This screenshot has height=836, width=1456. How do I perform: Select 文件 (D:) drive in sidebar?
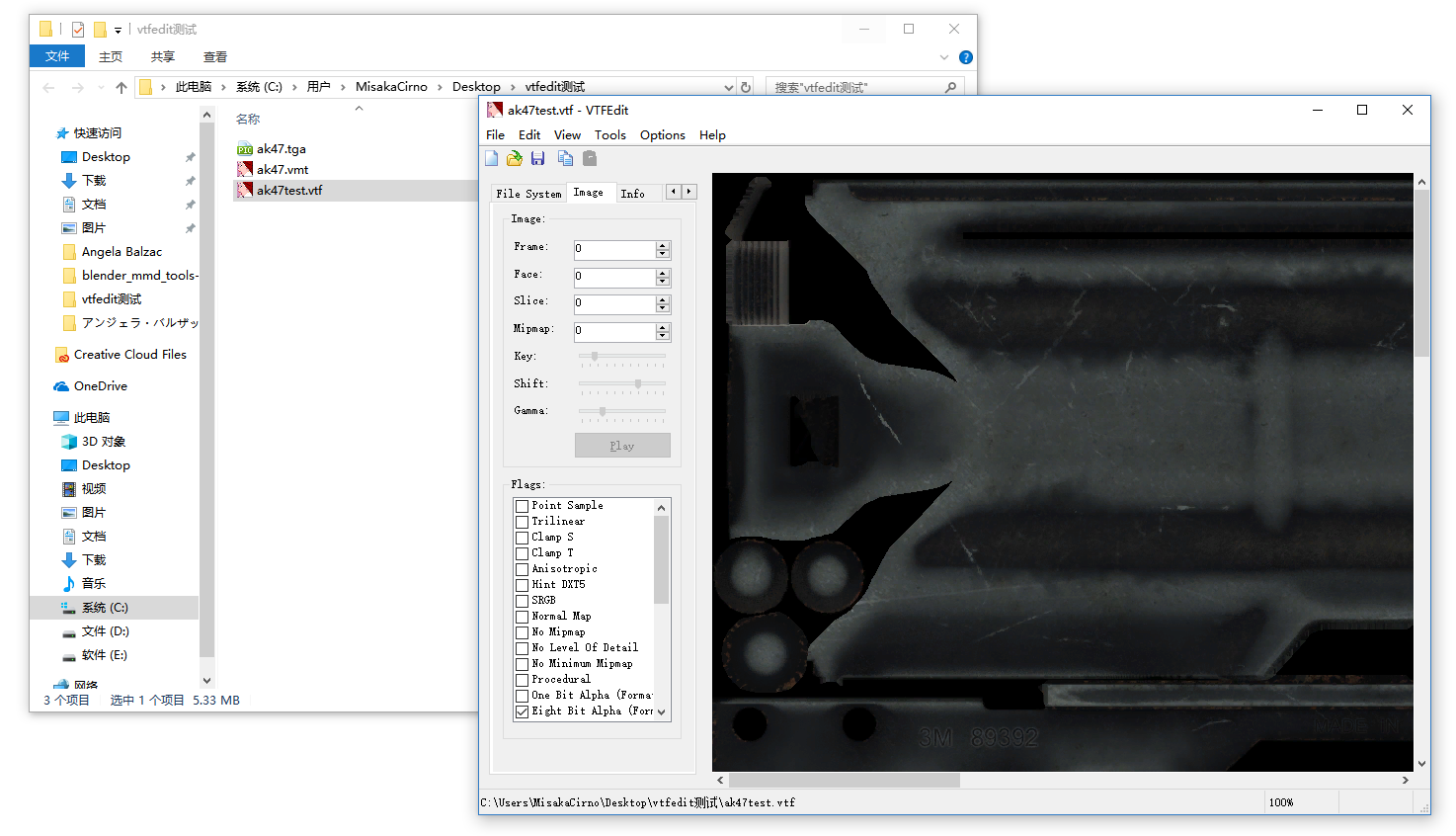tap(106, 631)
